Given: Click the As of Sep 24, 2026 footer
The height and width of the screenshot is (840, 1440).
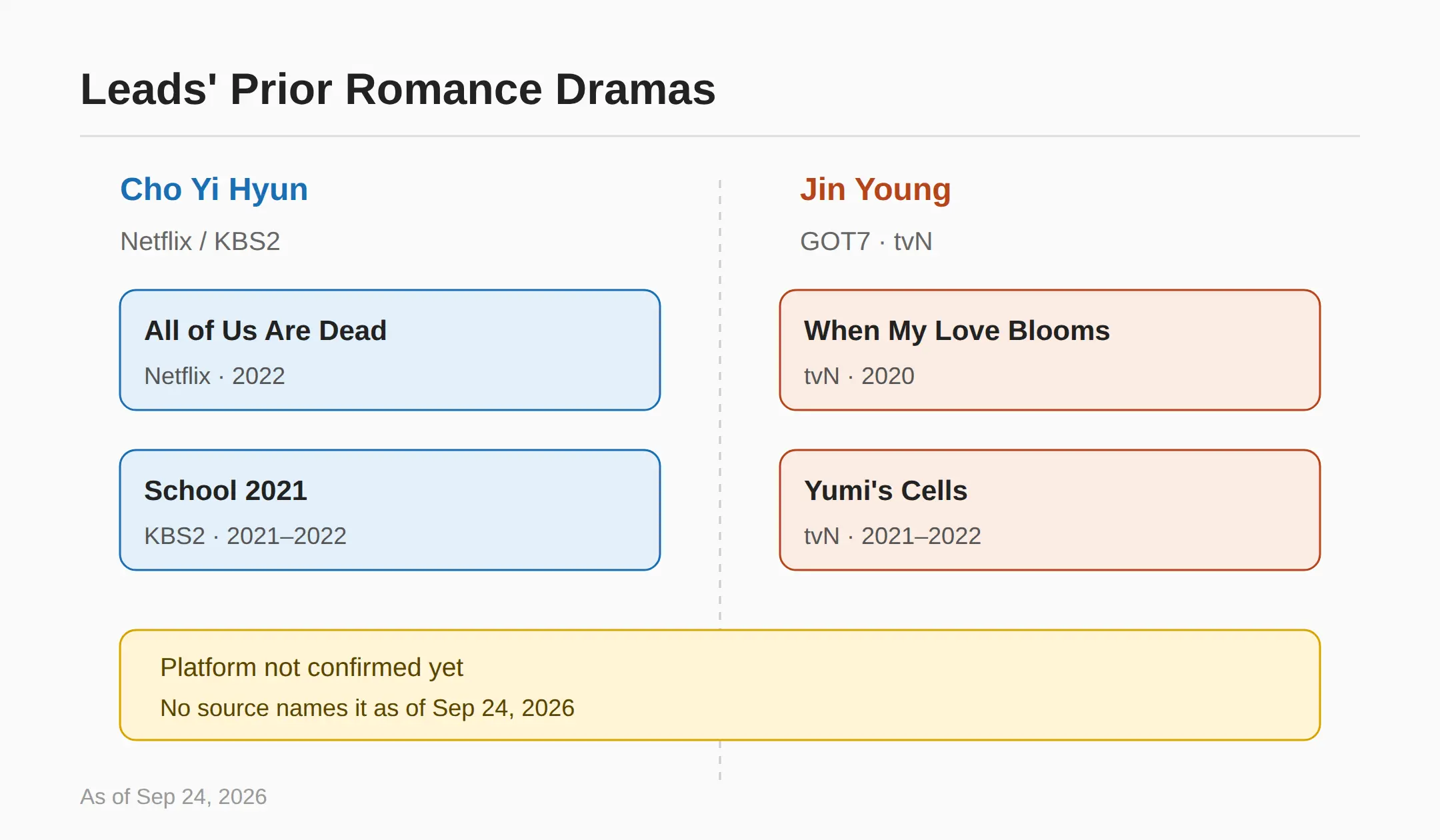Looking at the screenshot, I should point(173,797).
